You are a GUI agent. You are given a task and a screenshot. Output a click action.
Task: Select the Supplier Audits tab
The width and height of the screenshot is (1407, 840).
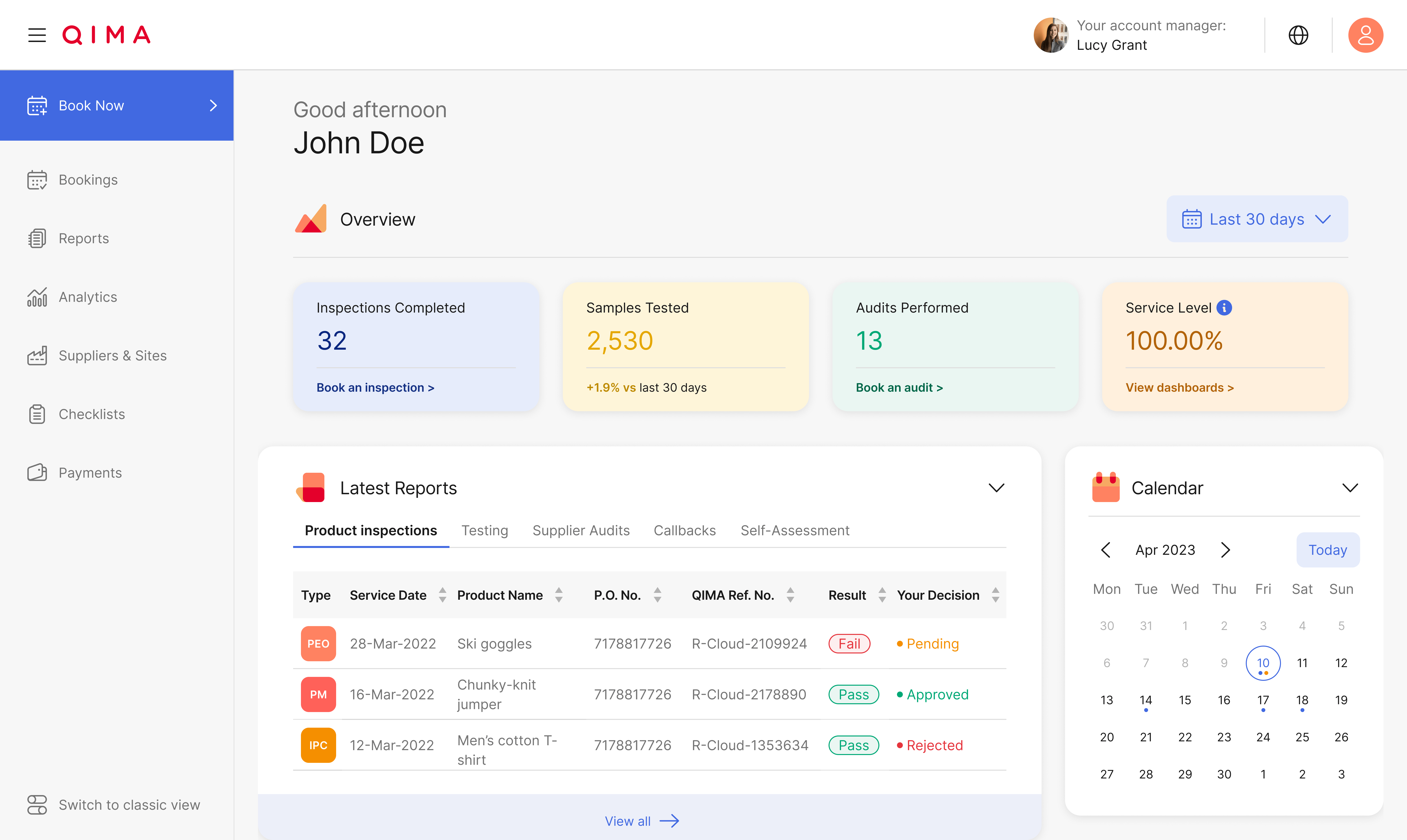tap(581, 530)
